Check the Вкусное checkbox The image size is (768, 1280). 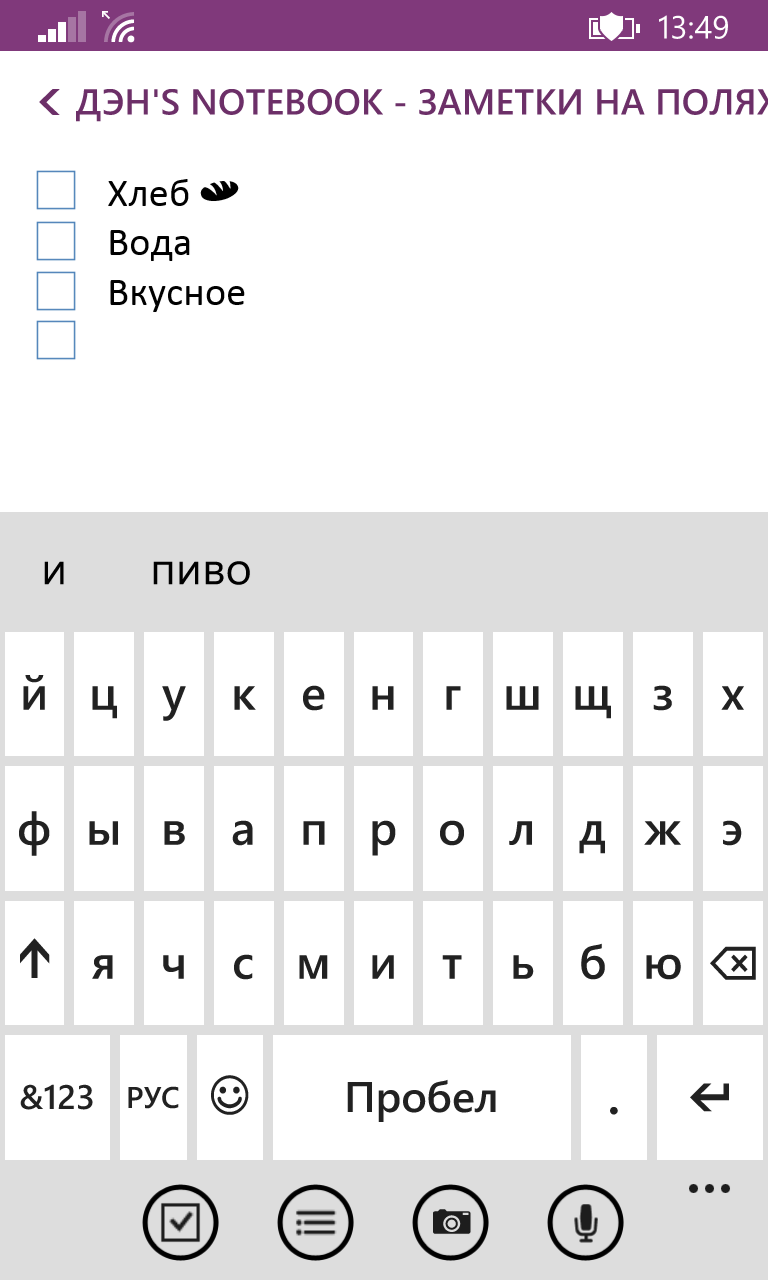[x=56, y=290]
